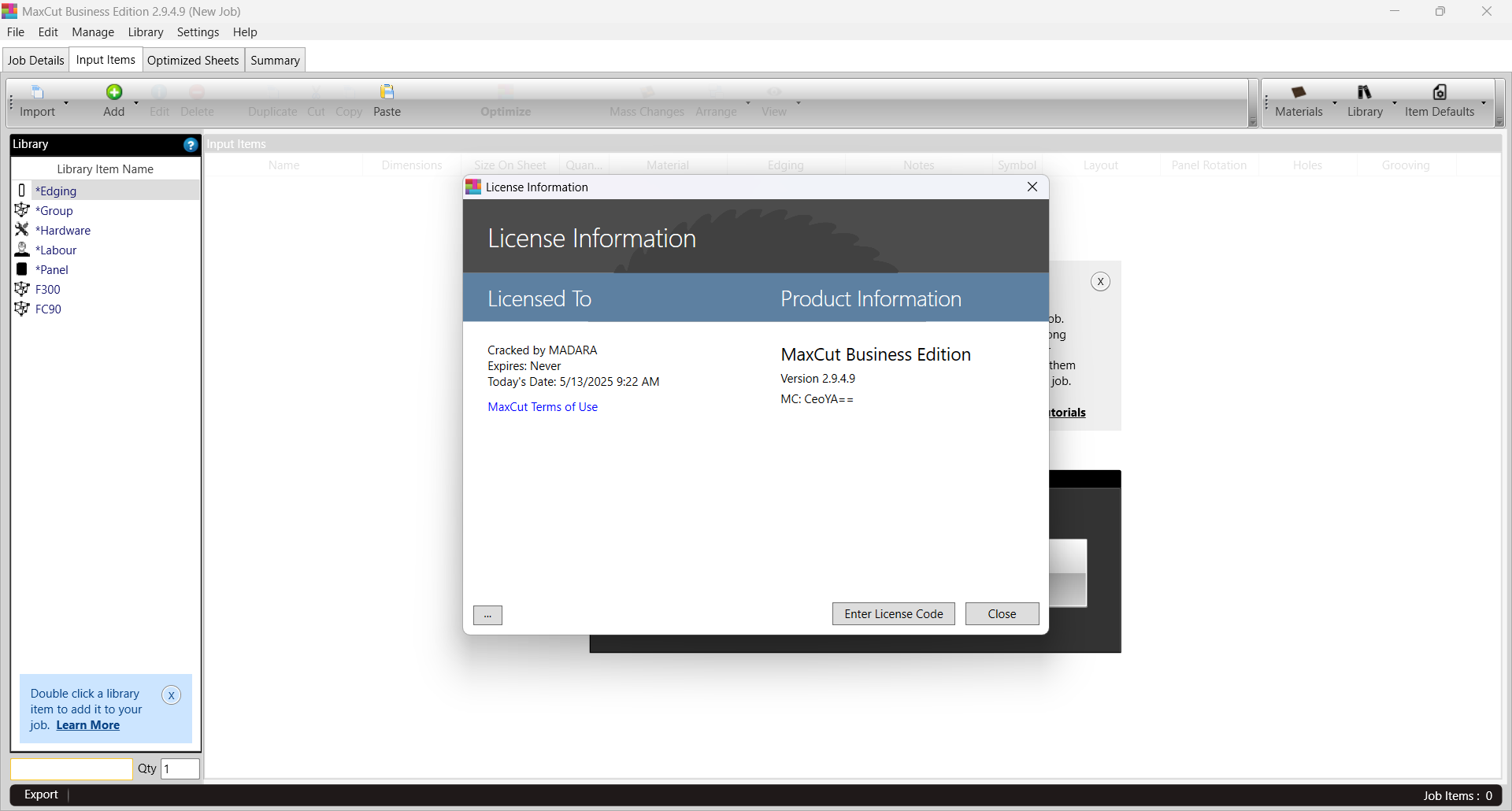Click the green Add icon
The height and width of the screenshot is (811, 1512).
(114, 92)
